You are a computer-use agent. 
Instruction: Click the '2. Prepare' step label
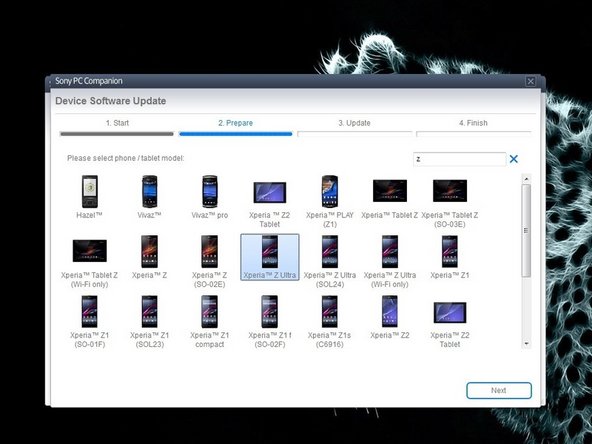pyautogui.click(x=236, y=123)
